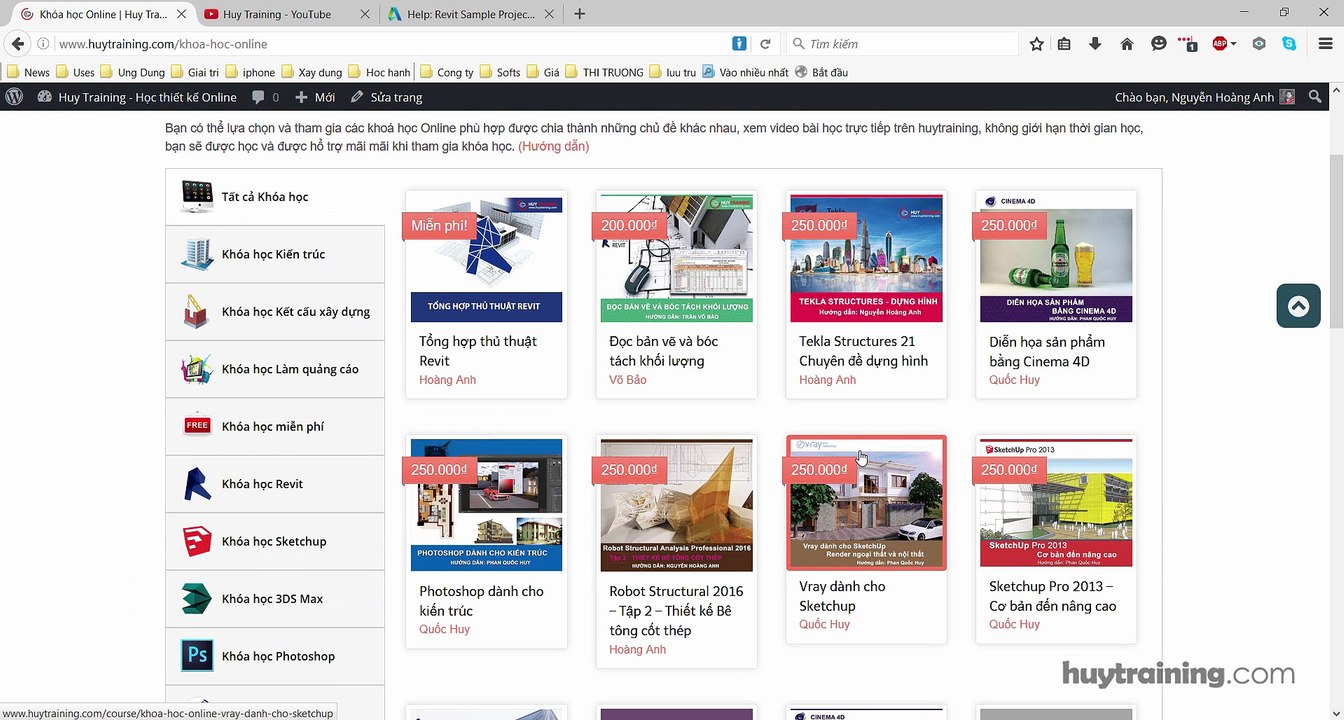The image size is (1344, 720).
Task: Select the Khóa học Revit category
Action: pos(275,484)
